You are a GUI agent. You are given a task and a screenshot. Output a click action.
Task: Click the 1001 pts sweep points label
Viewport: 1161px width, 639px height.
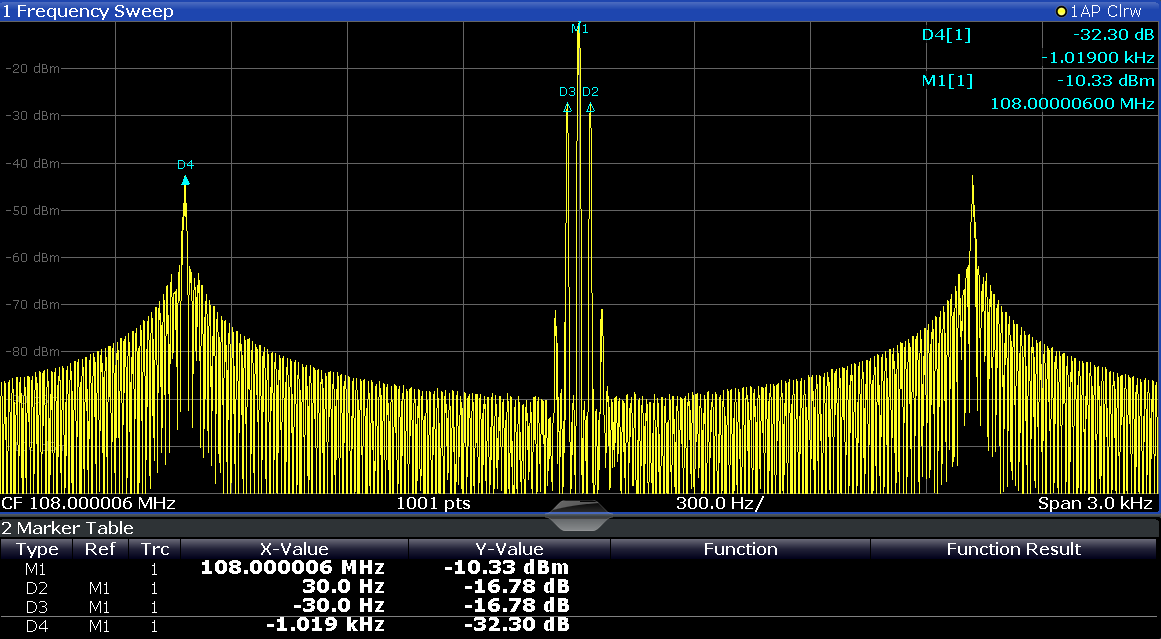[433, 503]
